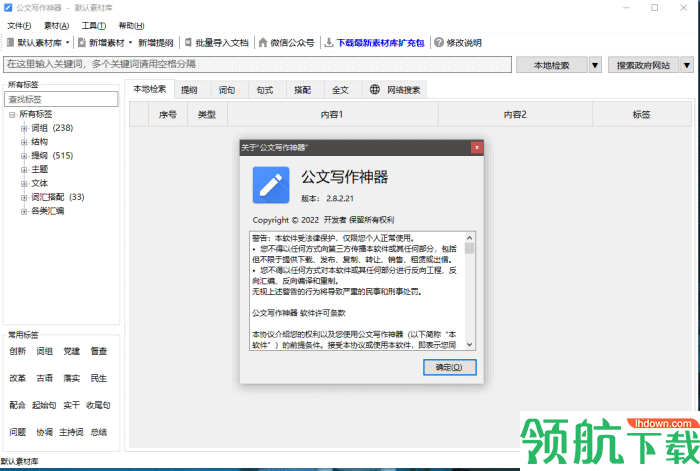700x471 pixels.
Task: Expand the 结构 tree node
Action: point(24,142)
